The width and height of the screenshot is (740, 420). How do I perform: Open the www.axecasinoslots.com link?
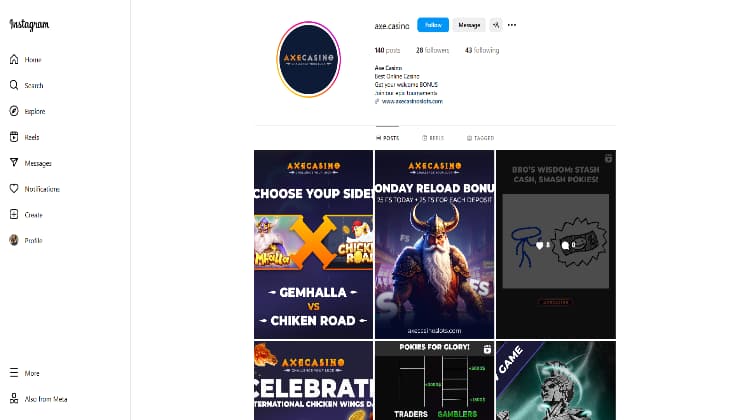(x=412, y=101)
